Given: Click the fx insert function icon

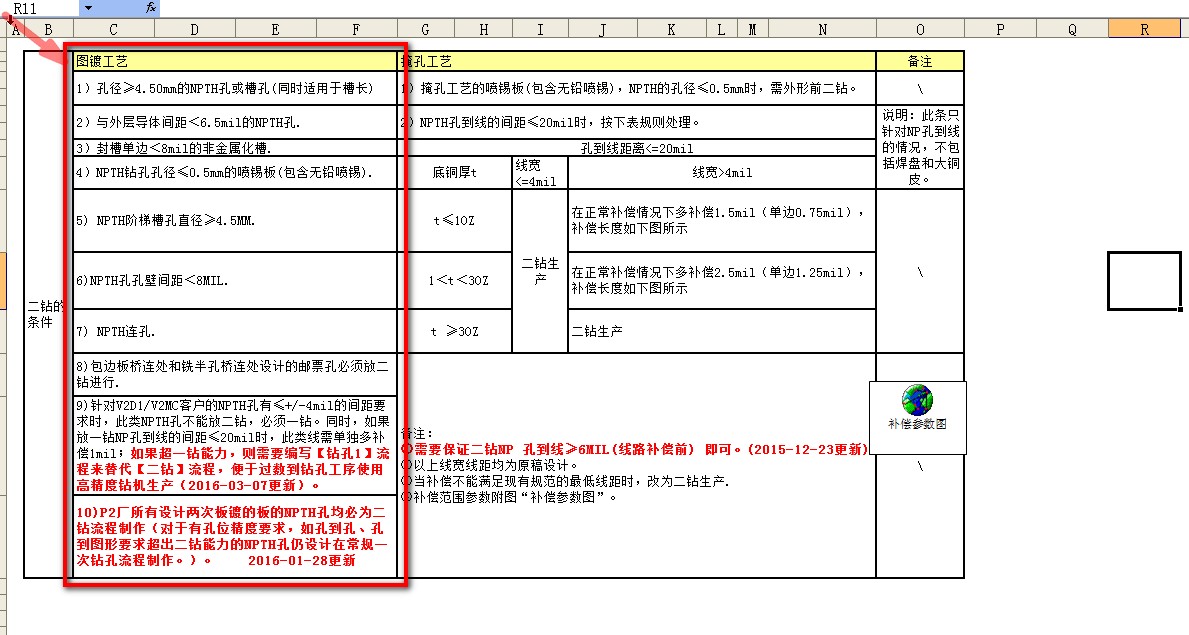Looking at the screenshot, I should pyautogui.click(x=151, y=8).
